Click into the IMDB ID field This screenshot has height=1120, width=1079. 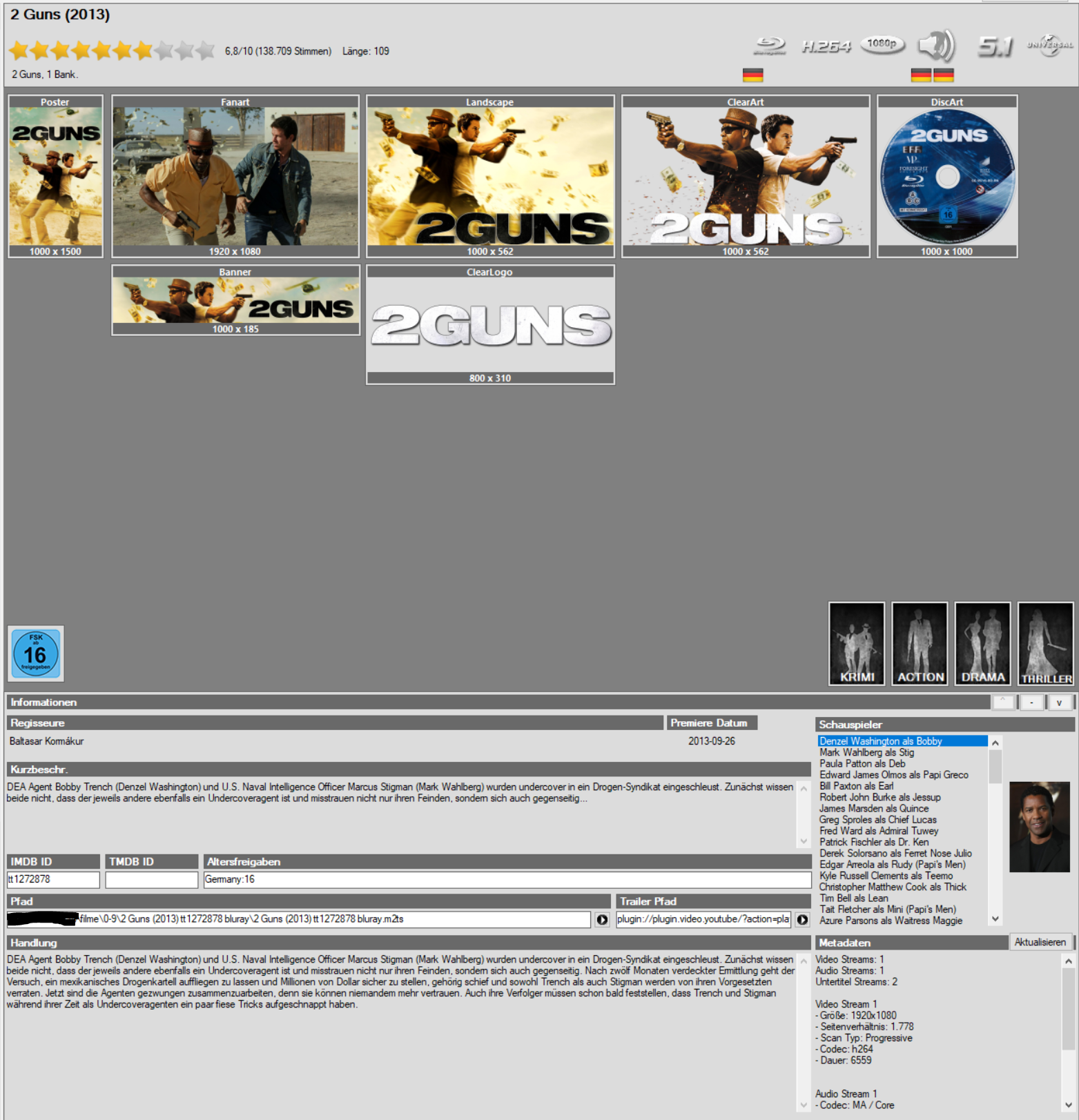click(x=53, y=879)
